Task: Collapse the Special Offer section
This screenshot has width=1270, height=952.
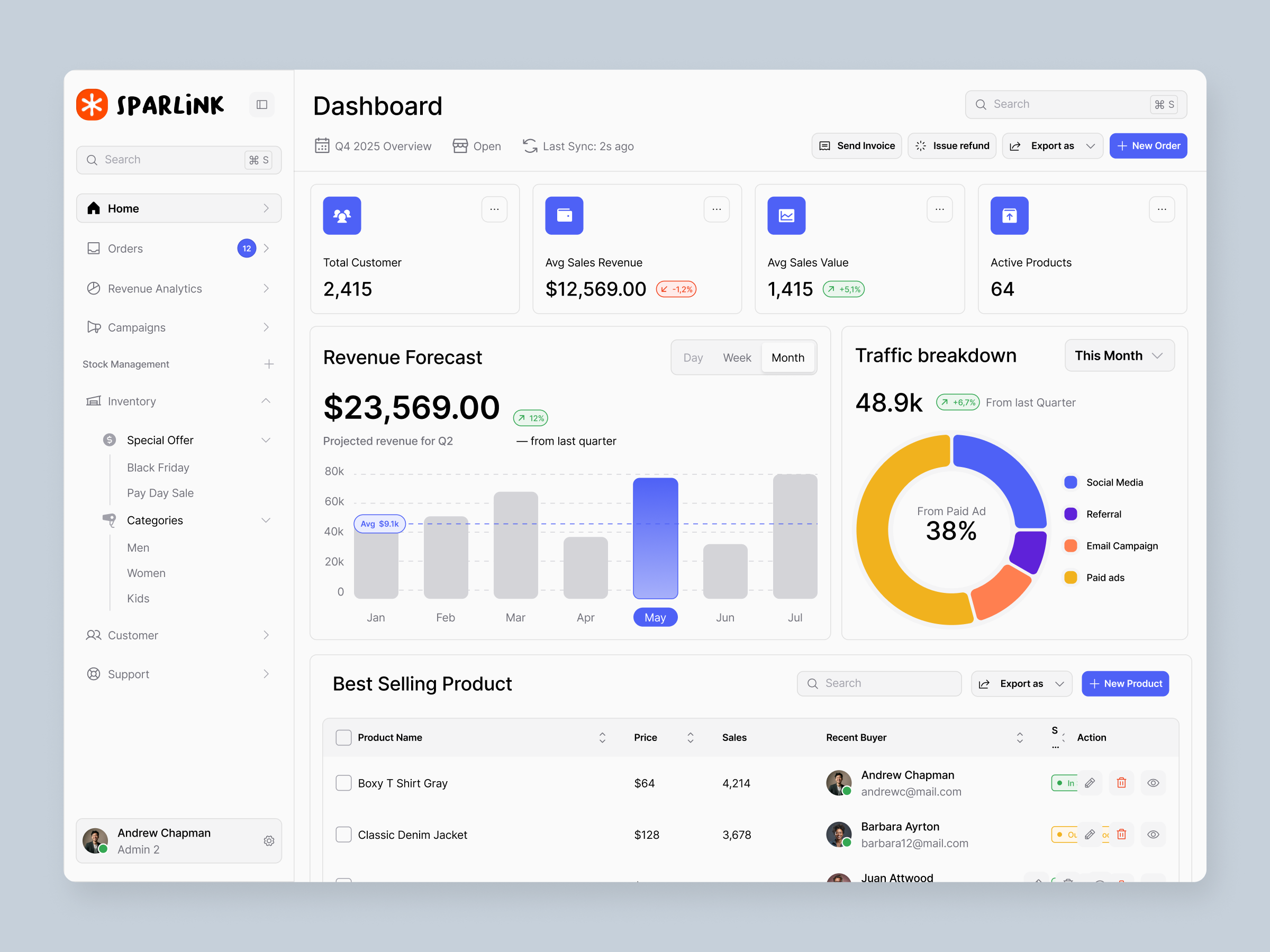Action: [x=266, y=440]
